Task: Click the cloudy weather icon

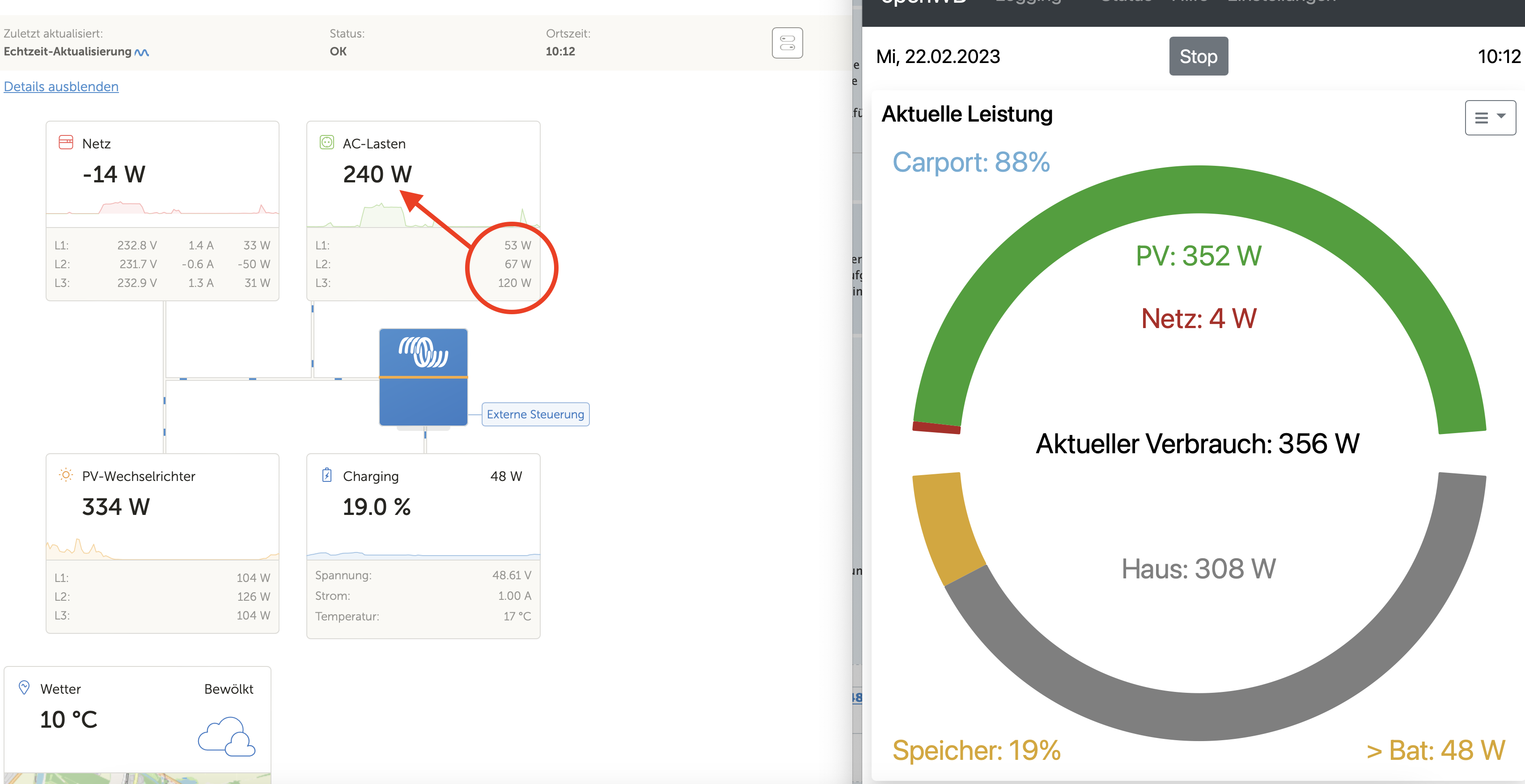Action: pyautogui.click(x=227, y=737)
